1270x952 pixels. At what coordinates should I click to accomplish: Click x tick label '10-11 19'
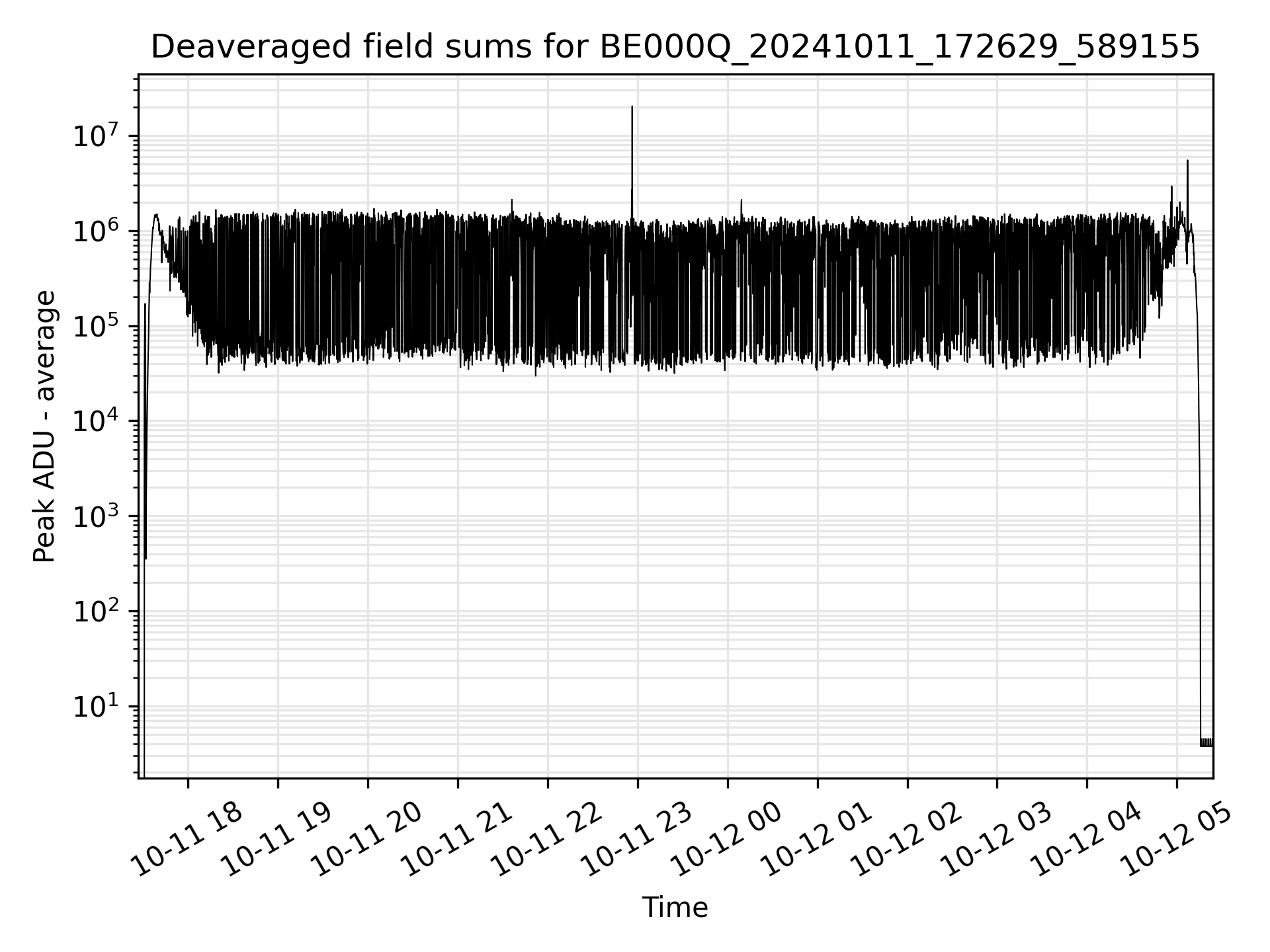[276, 838]
